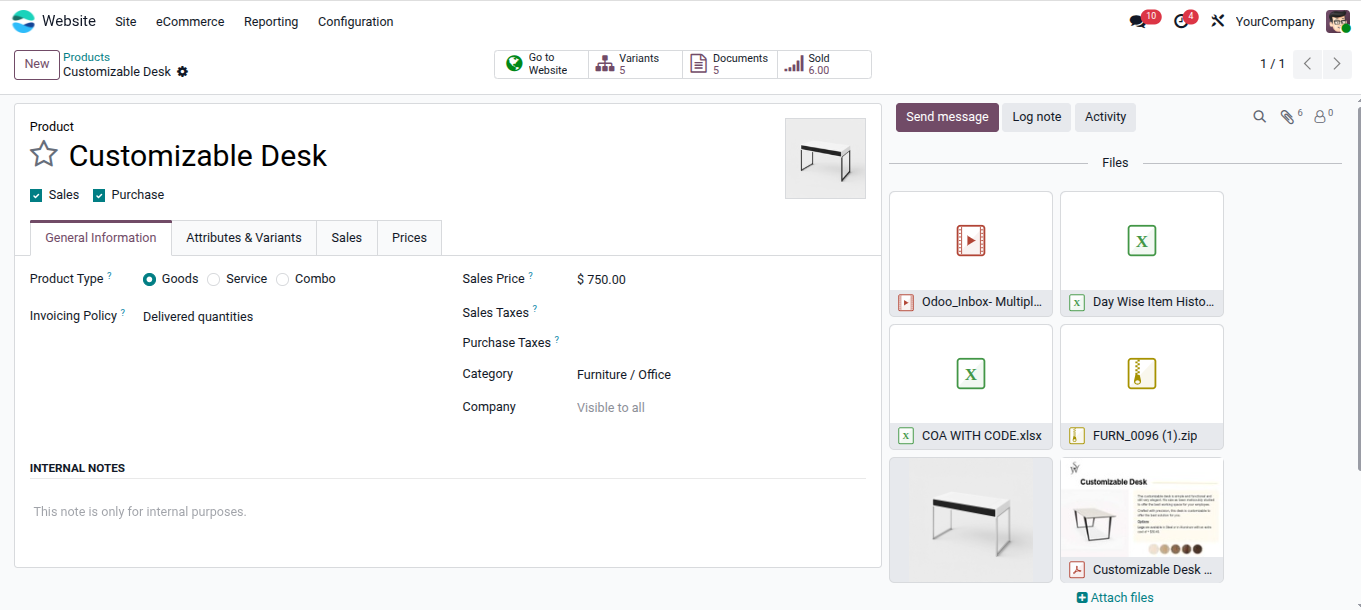Open YourCompany company switcher
Viewport: 1361px width, 610px height.
(1275, 21)
